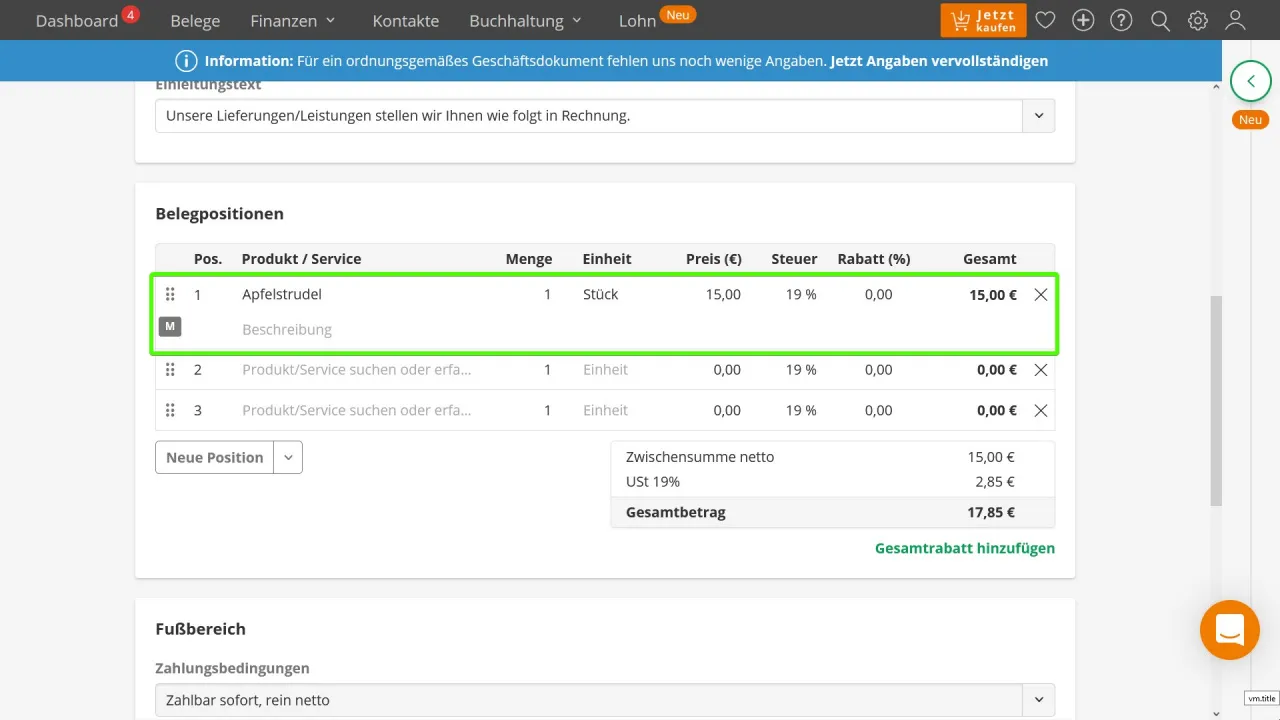Open settings gear icon in header
Image resolution: width=1280 pixels, height=720 pixels.
(1198, 20)
